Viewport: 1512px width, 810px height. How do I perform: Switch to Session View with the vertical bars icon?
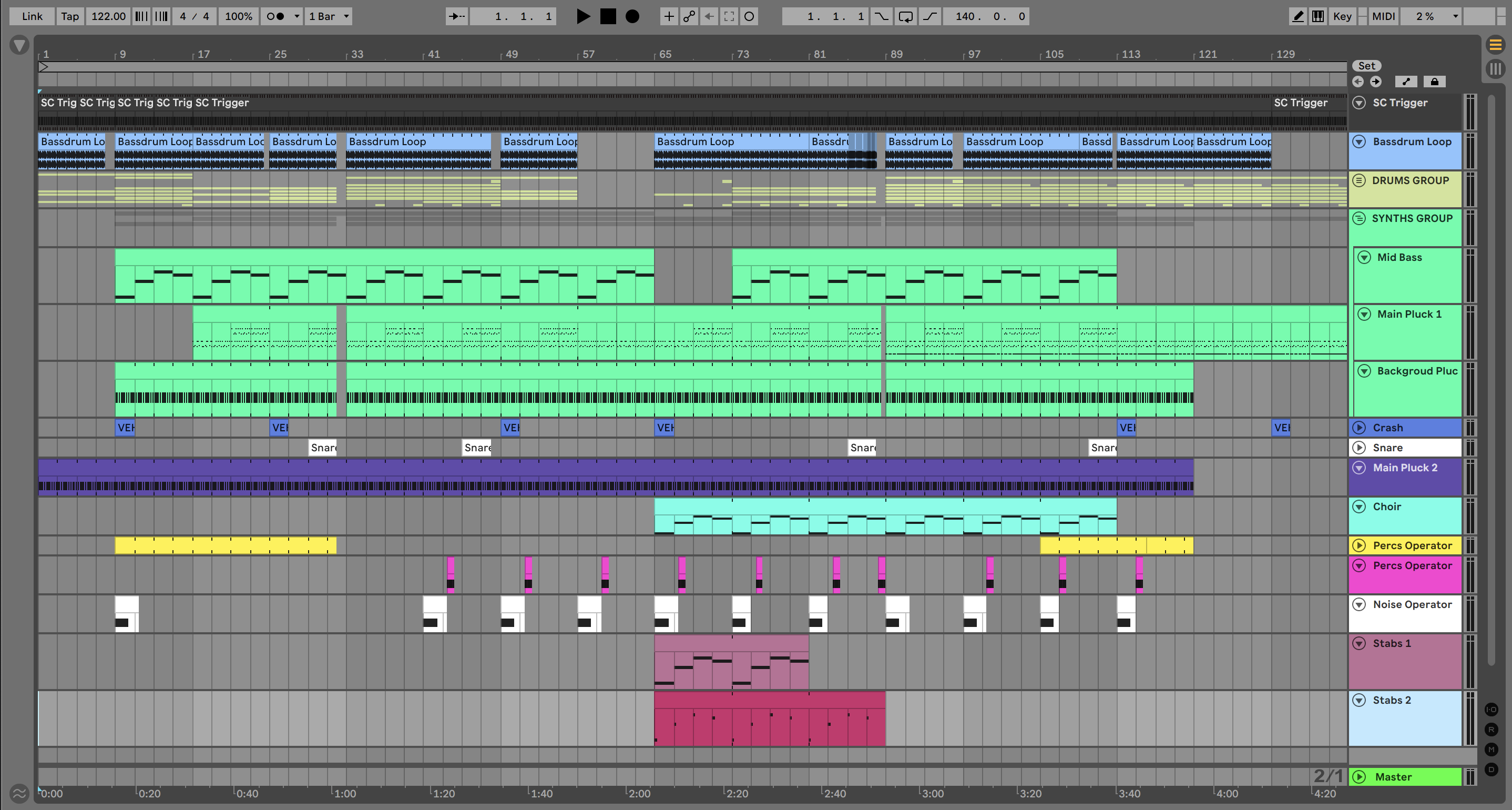point(1495,69)
